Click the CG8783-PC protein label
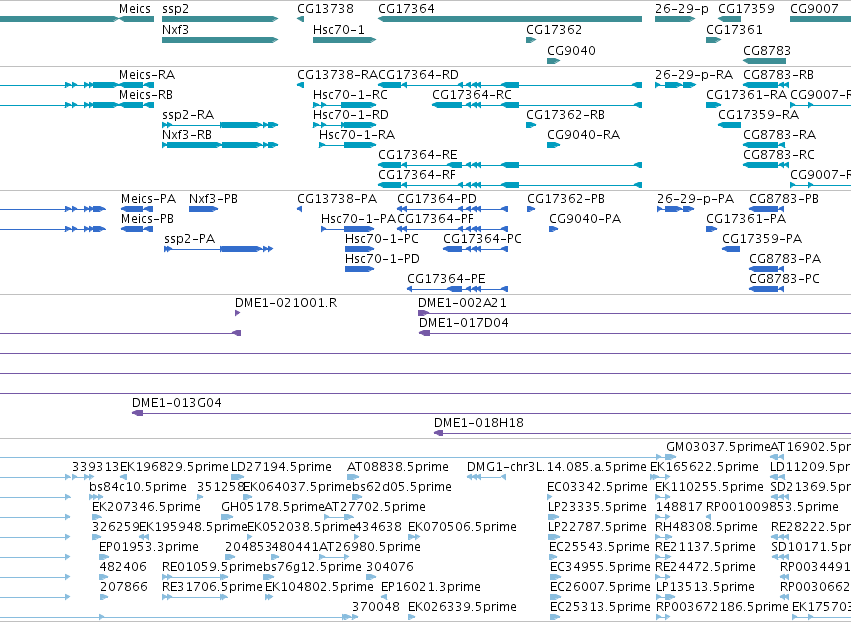851x622 pixels. [784, 279]
